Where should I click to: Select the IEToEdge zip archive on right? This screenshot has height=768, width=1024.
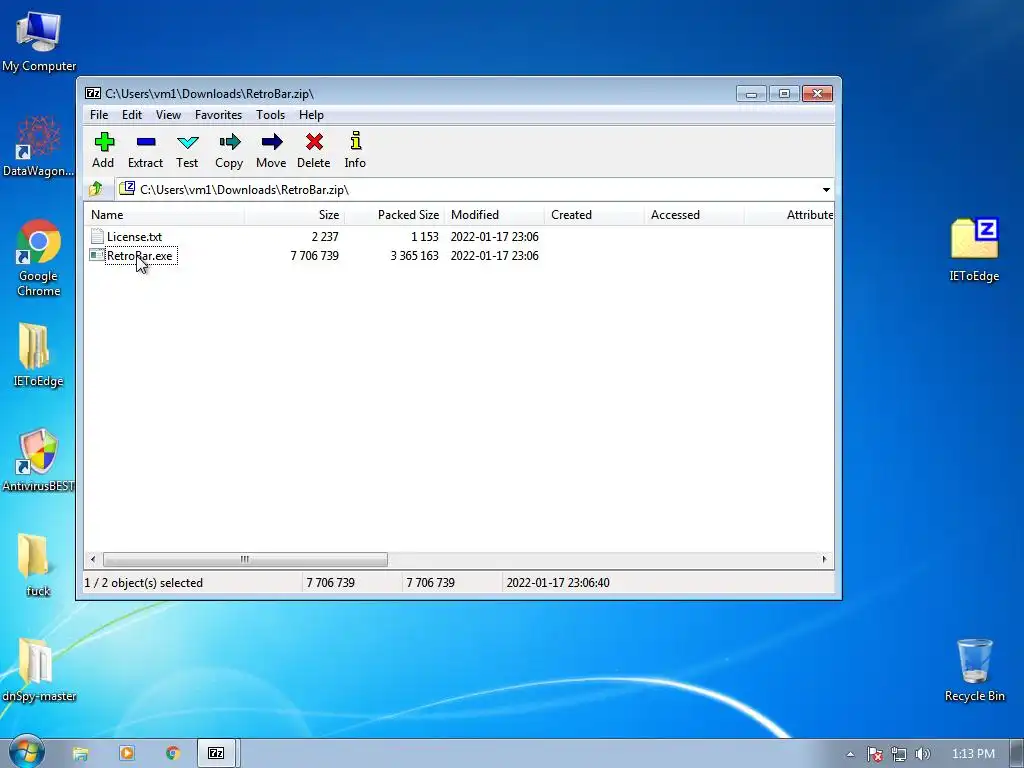coord(974,249)
